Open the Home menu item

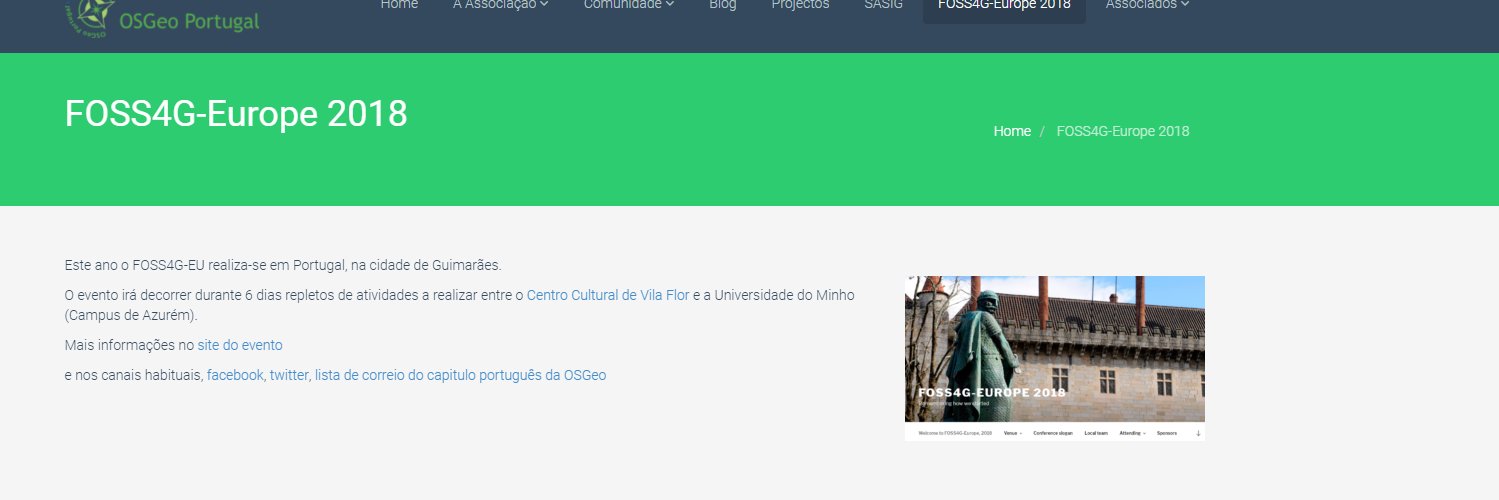(399, 5)
